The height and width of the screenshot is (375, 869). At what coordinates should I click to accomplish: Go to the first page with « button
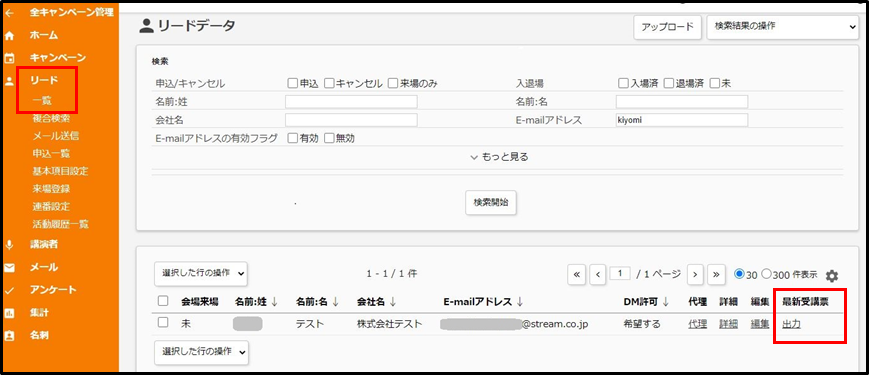click(x=576, y=274)
